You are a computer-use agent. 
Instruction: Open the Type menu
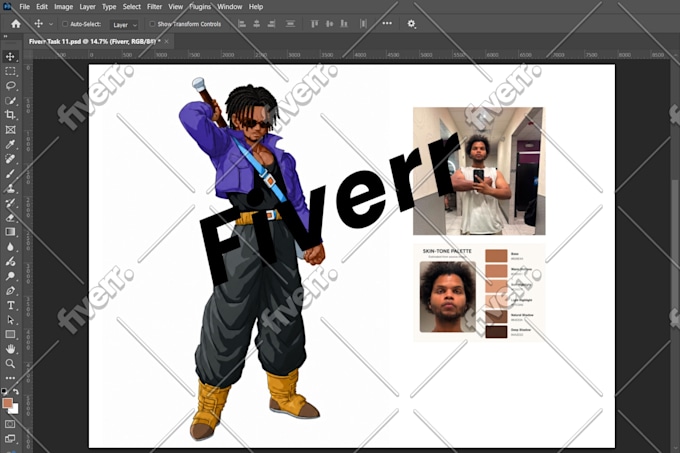pyautogui.click(x=109, y=7)
